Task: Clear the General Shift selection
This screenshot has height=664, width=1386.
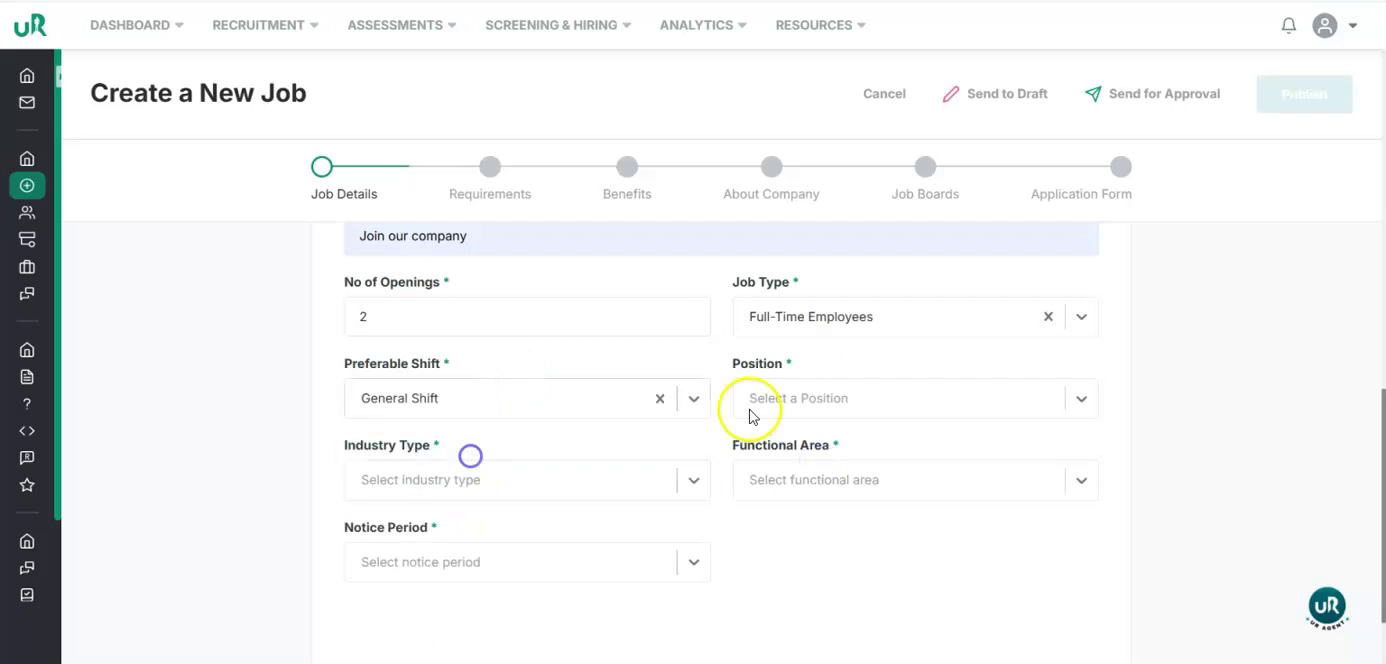Action: 660,399
